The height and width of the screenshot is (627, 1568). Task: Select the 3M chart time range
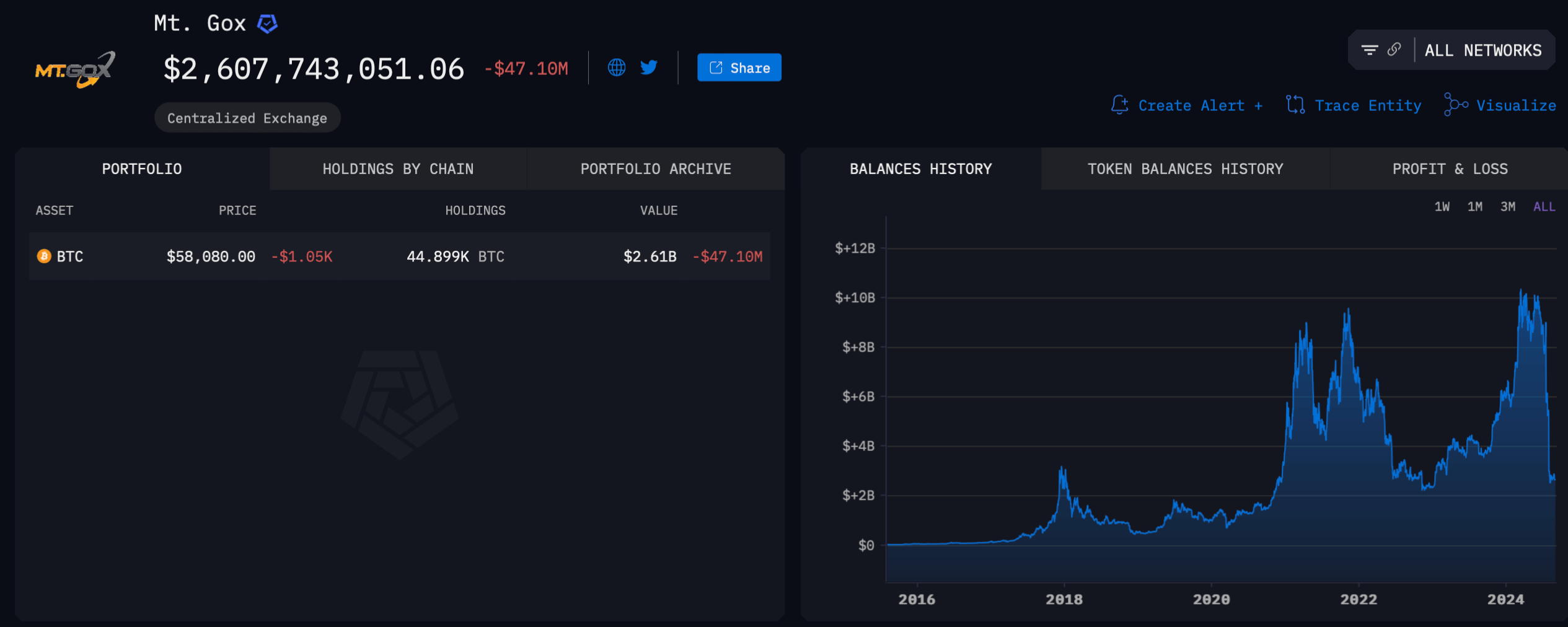click(1507, 207)
